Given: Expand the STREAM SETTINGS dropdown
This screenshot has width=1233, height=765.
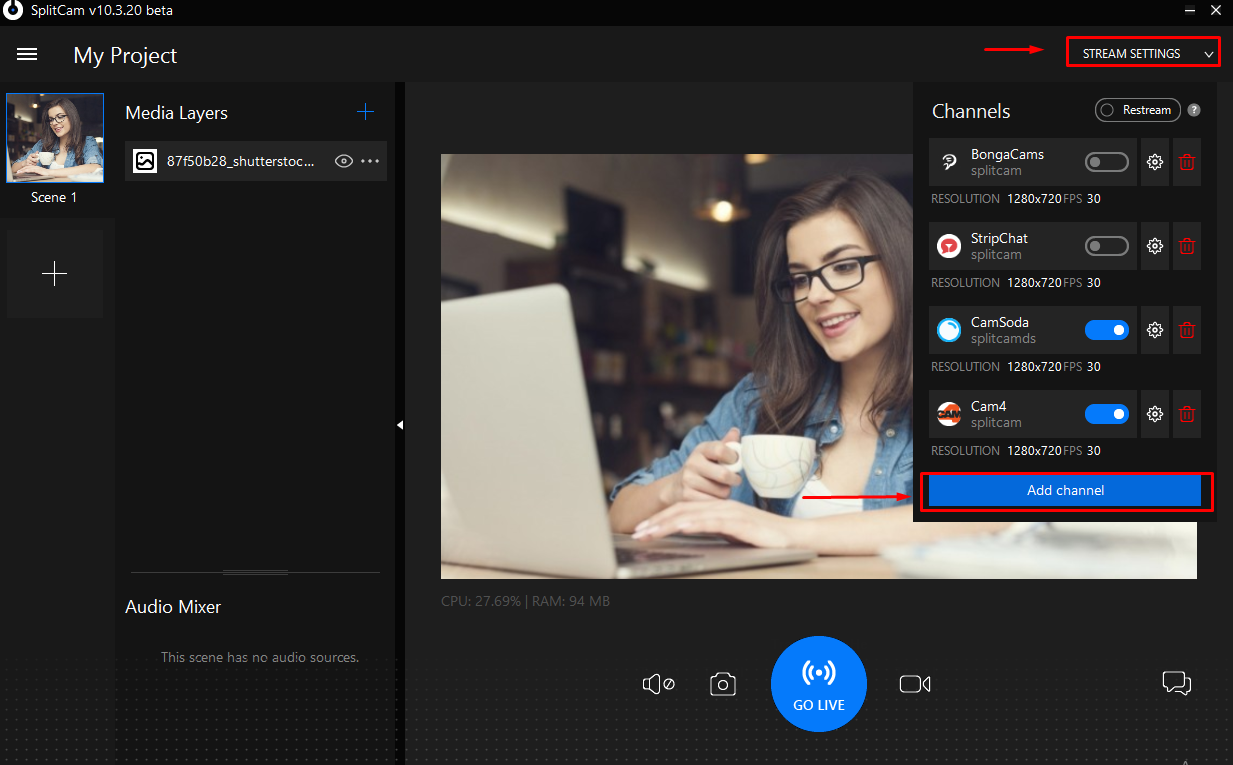Looking at the screenshot, I should tap(1143, 54).
